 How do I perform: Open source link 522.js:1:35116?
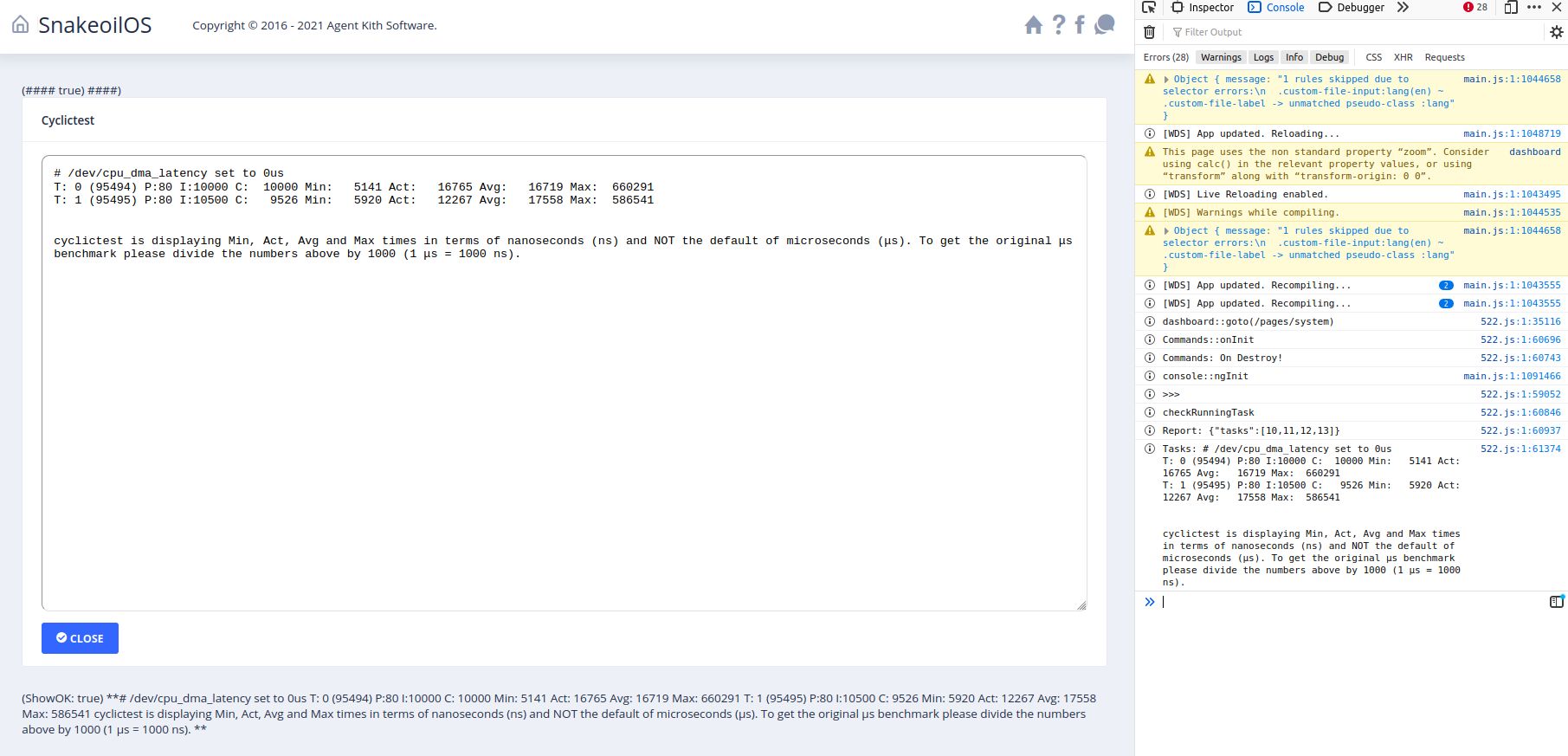[1520, 321]
